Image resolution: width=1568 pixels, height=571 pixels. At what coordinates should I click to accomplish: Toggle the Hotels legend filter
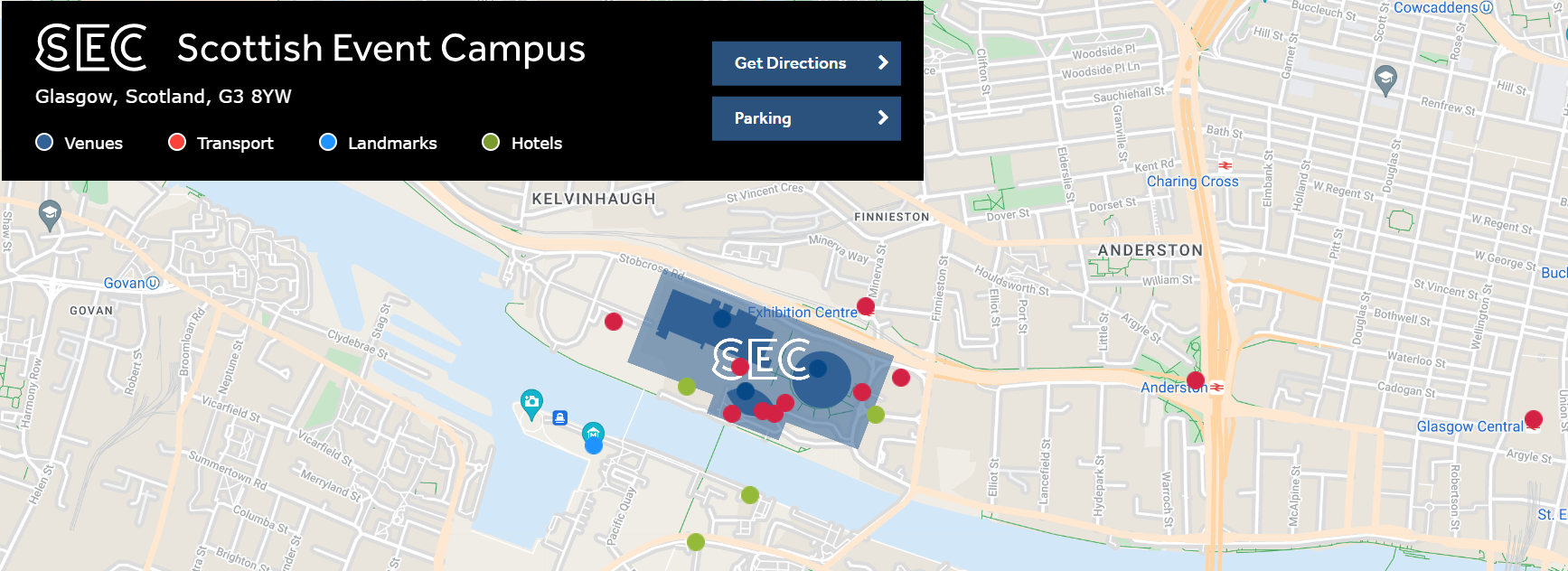pos(522,143)
